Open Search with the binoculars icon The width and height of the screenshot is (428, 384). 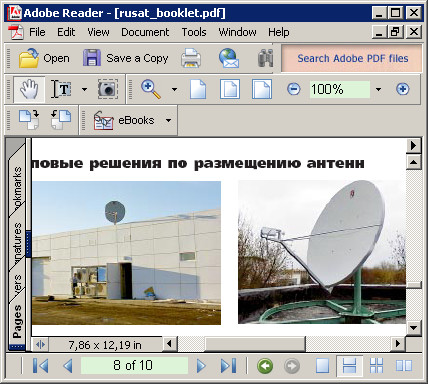(265, 58)
